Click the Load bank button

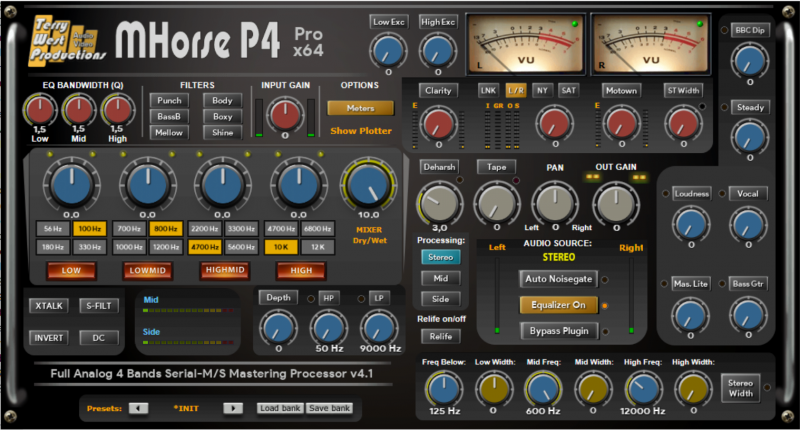pyautogui.click(x=280, y=408)
